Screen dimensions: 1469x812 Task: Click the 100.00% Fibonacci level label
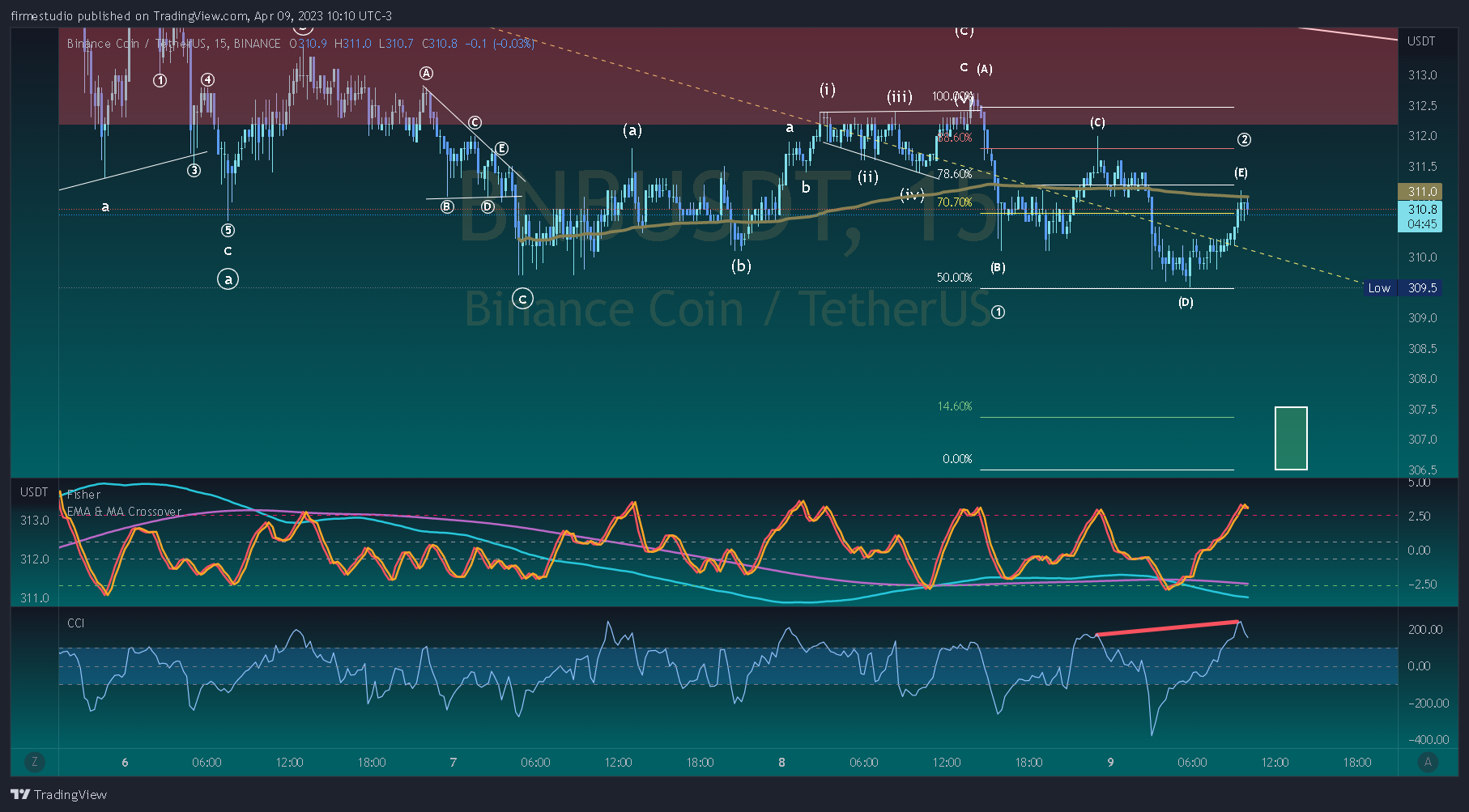pos(952,96)
